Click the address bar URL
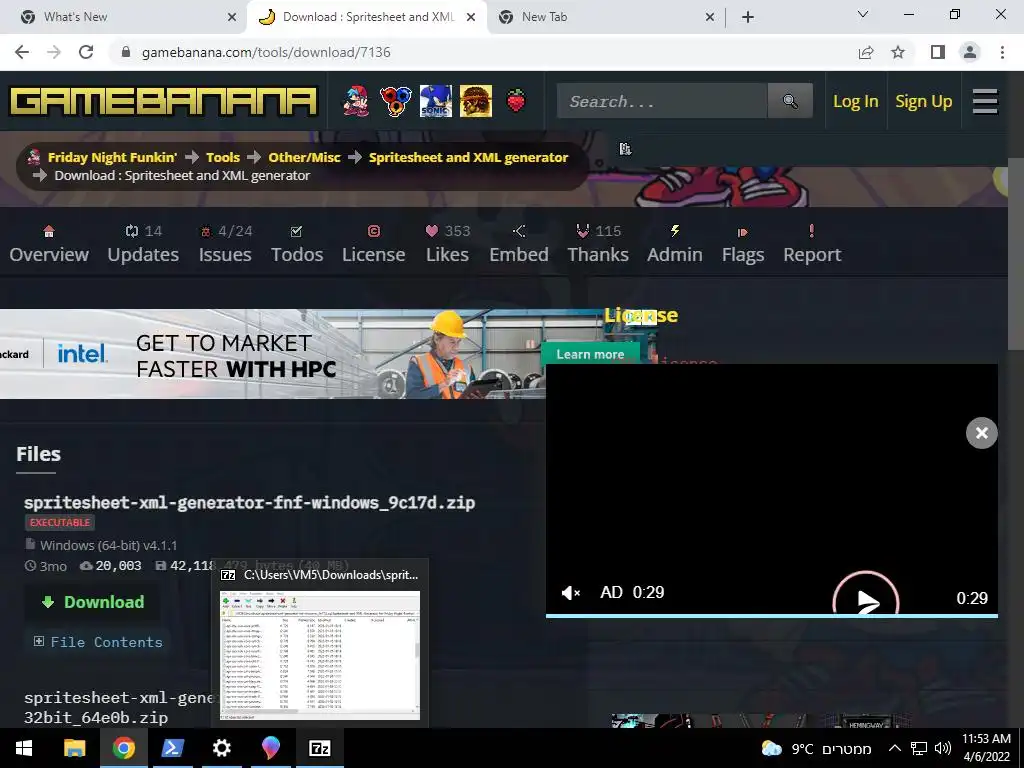This screenshot has height=768, width=1024. (266, 52)
